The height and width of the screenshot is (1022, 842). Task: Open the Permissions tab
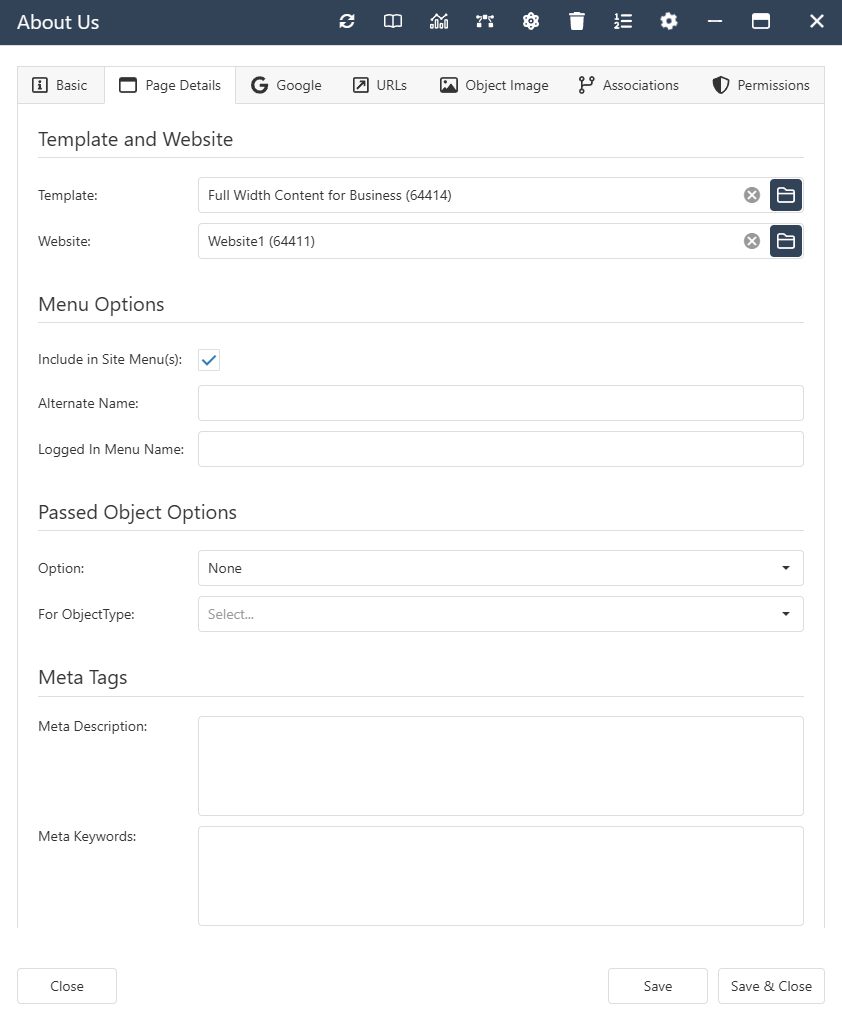coord(760,85)
